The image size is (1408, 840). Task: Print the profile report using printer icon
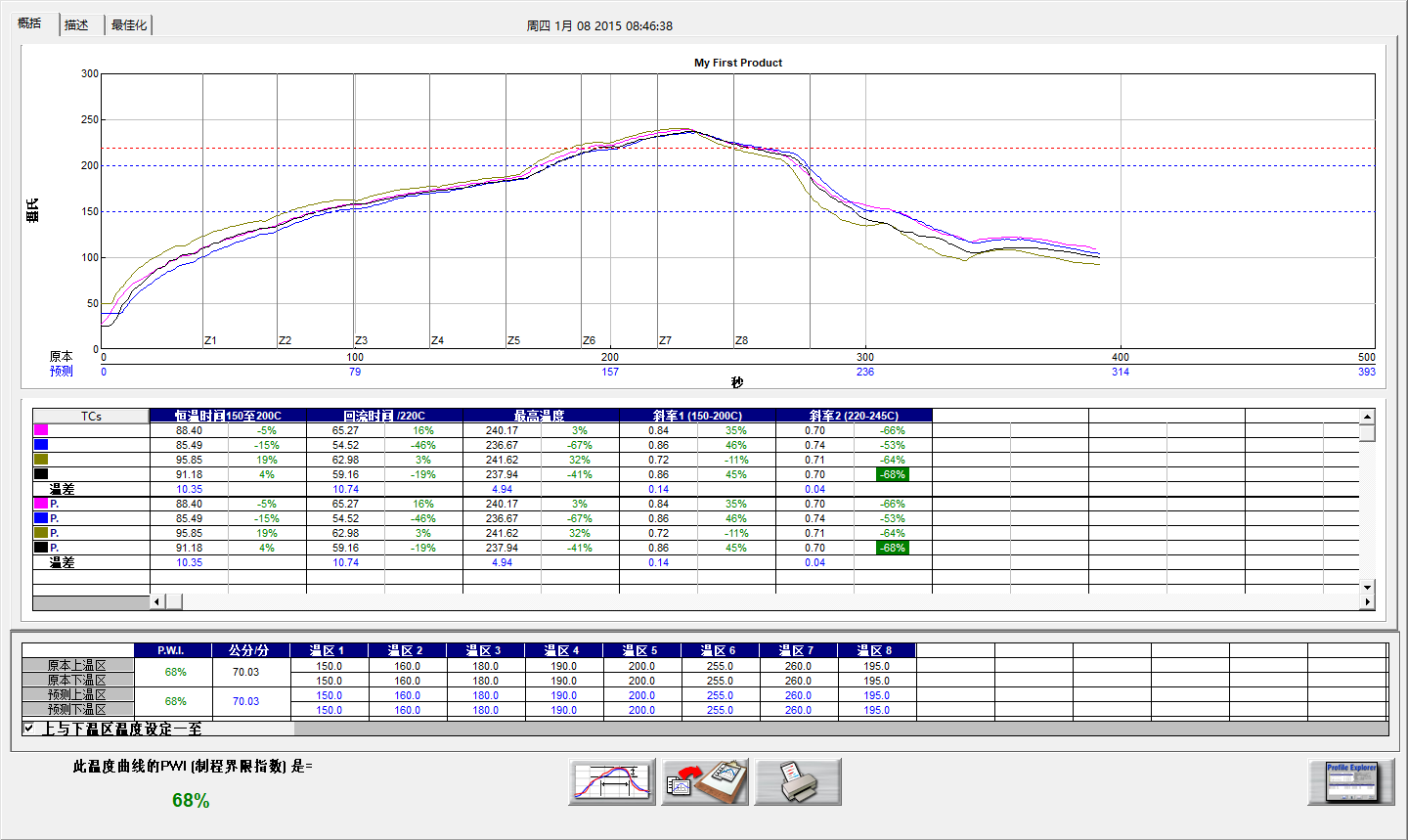[x=798, y=782]
